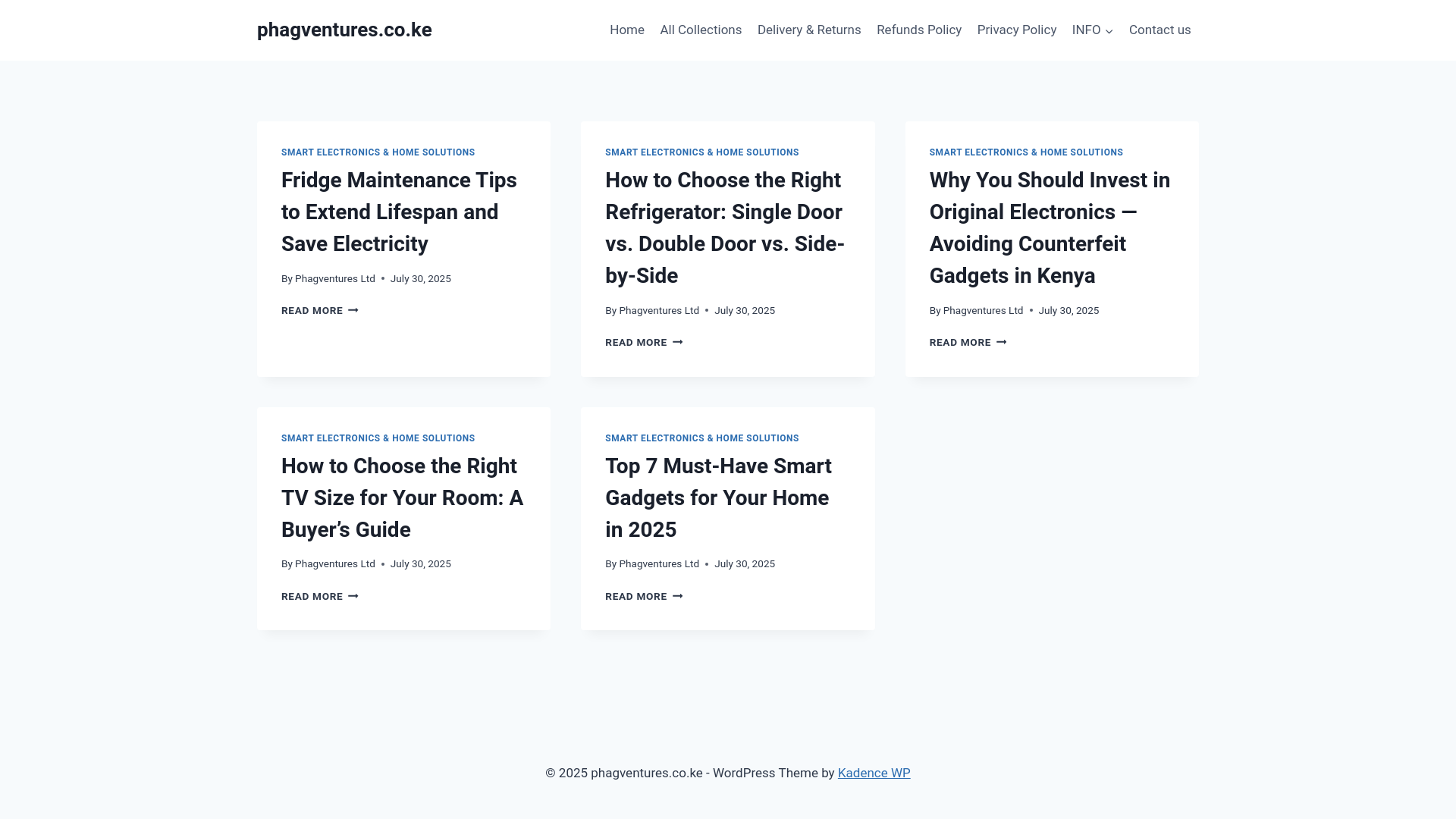The height and width of the screenshot is (819, 1456).
Task: Click Read More under Original Electronics article
Action: click(x=968, y=342)
